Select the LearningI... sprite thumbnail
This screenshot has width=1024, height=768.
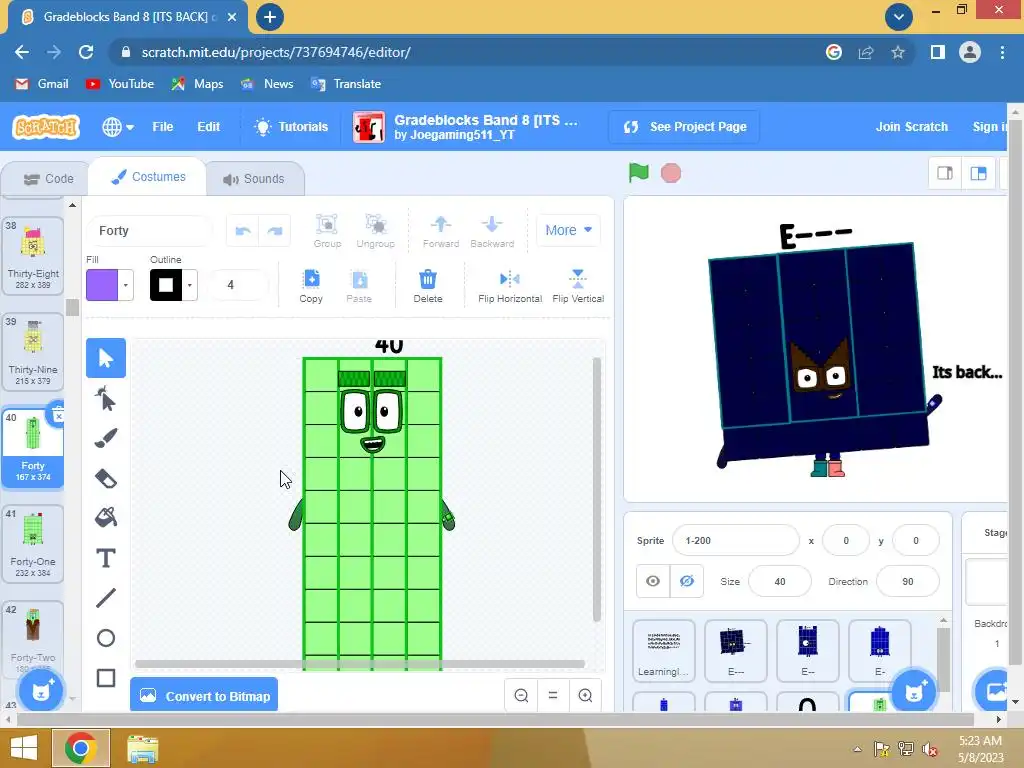pos(664,650)
